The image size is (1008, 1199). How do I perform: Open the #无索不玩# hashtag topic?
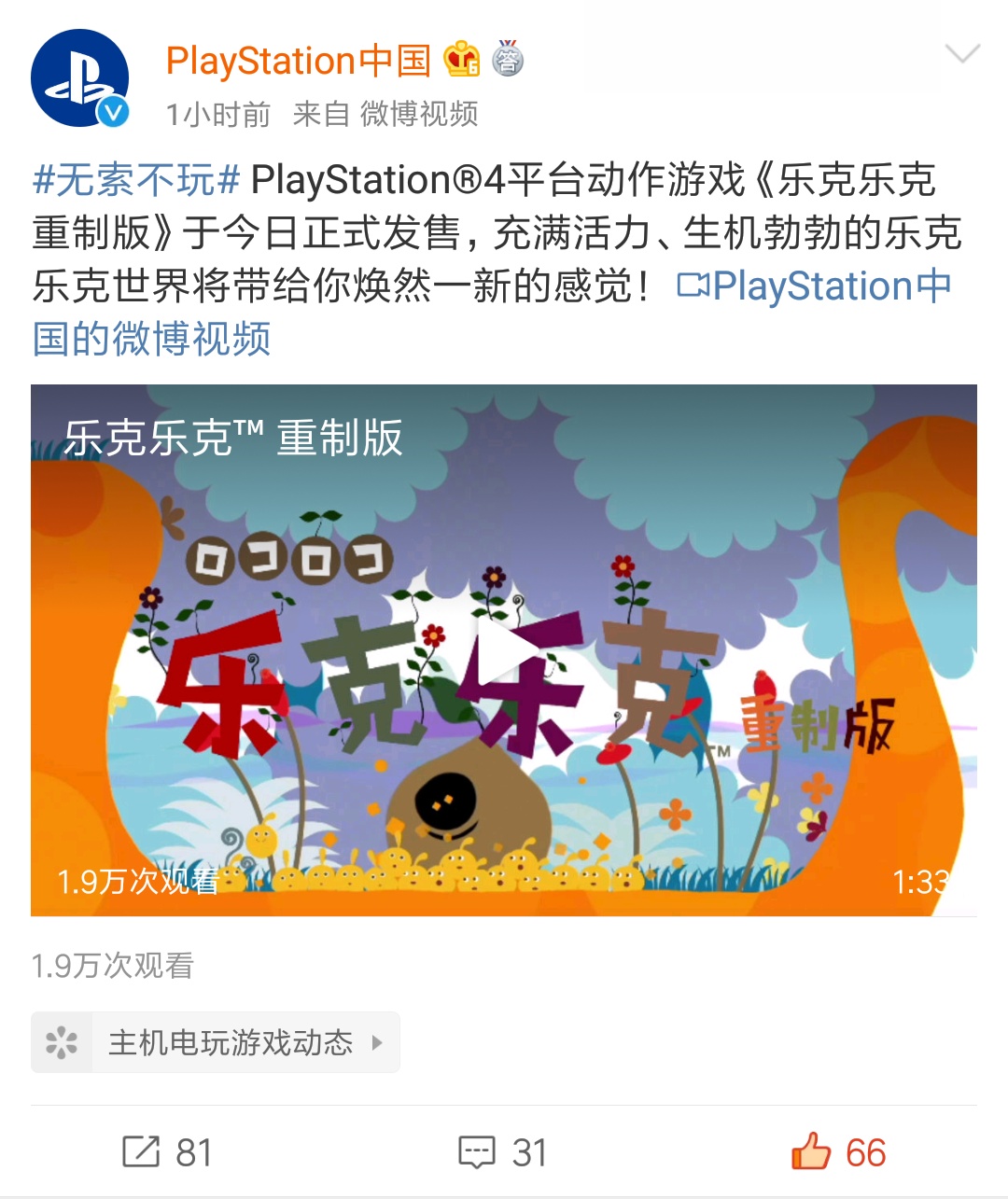(x=137, y=179)
